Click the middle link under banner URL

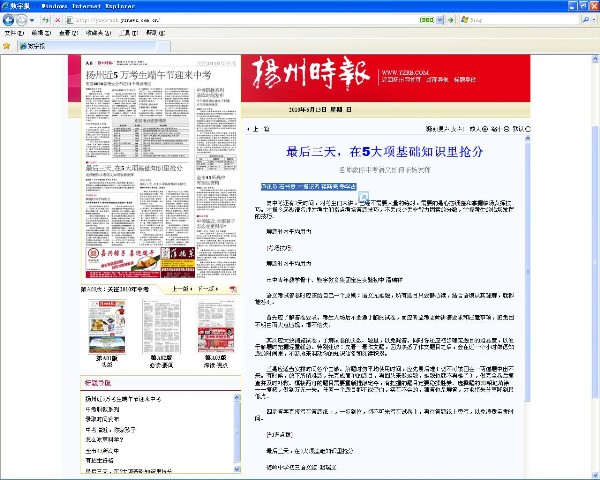point(437,80)
